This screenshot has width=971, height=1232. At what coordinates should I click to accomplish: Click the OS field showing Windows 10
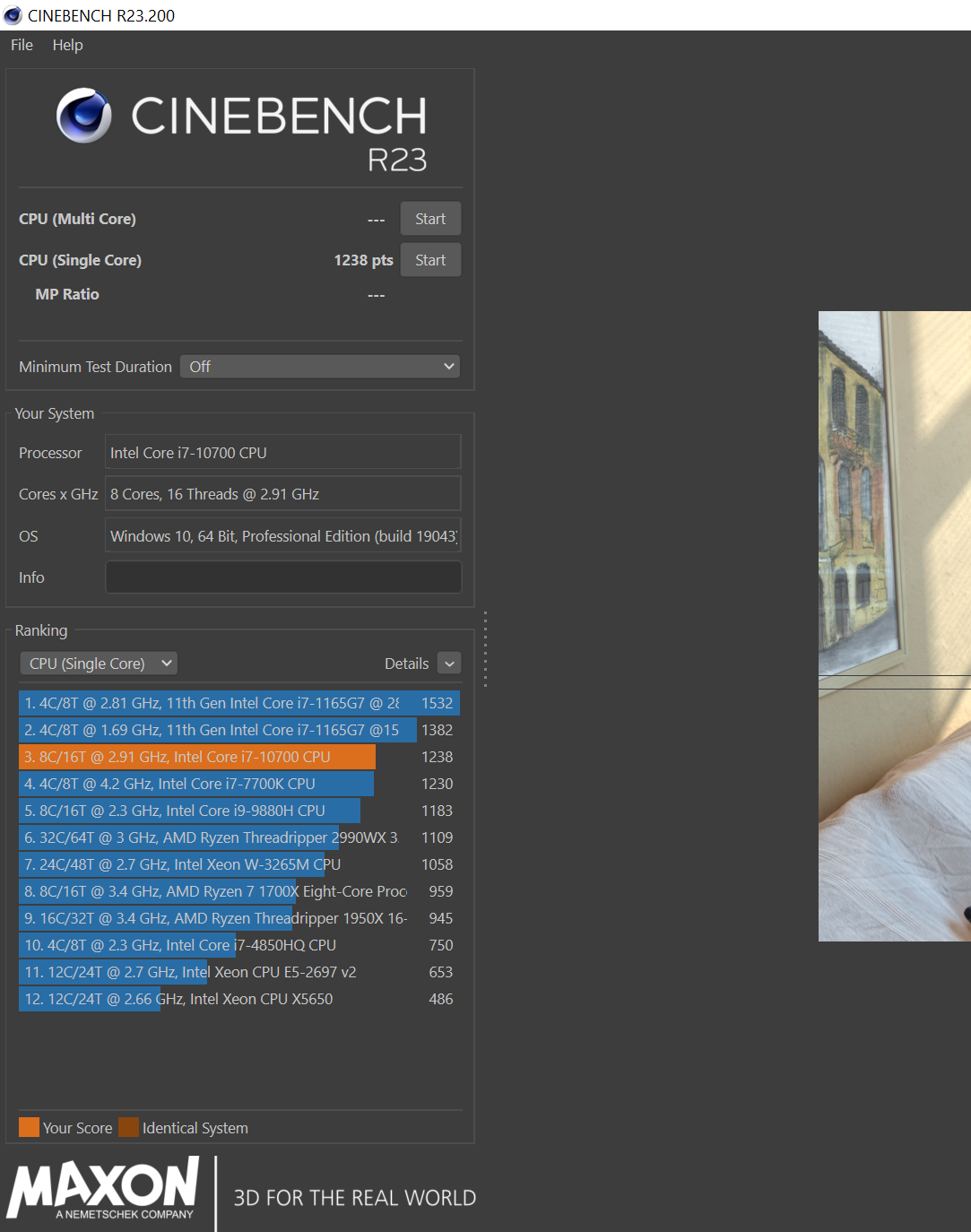283,535
